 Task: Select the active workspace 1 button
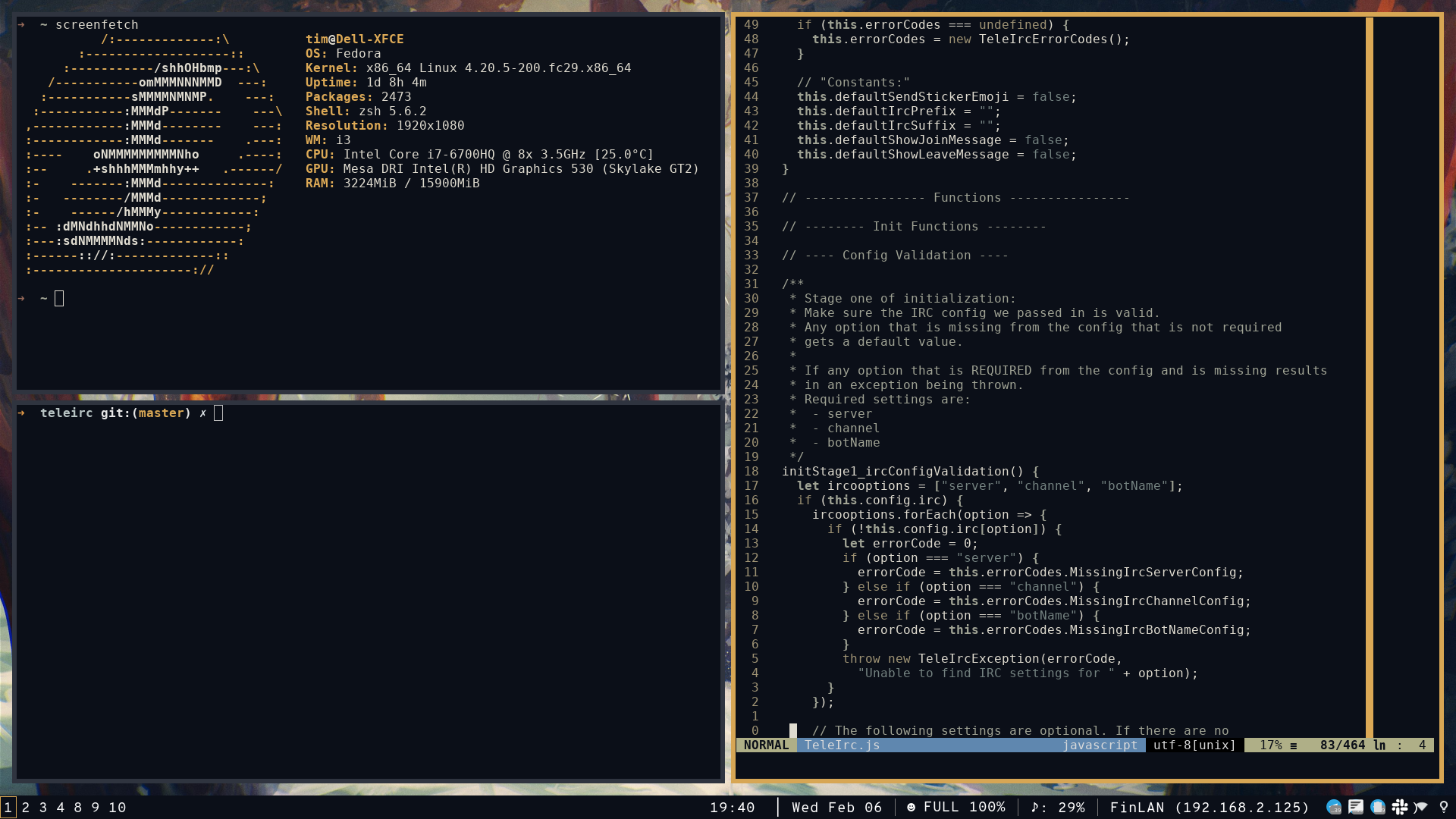tap(8, 808)
